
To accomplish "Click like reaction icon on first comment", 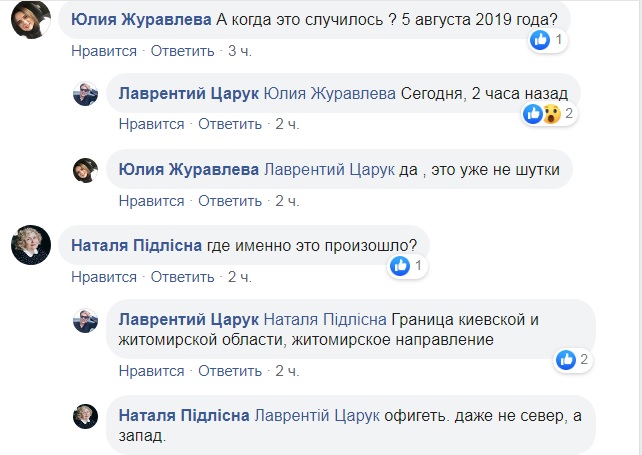I will coord(540,41).
